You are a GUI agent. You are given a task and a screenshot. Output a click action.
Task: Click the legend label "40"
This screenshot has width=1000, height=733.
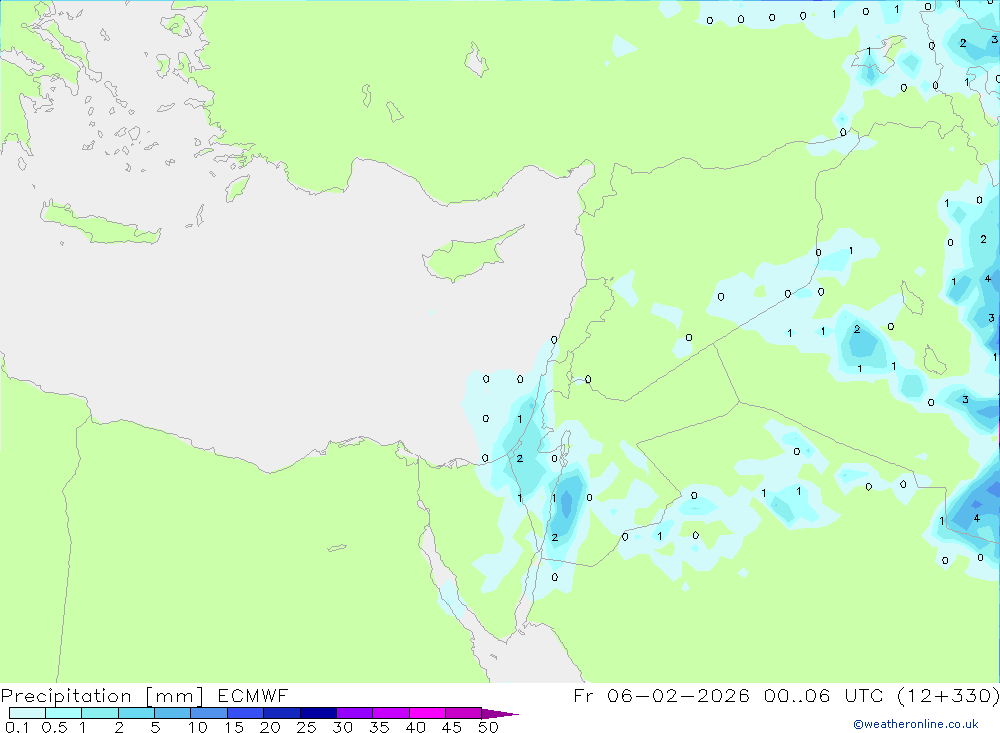pyautogui.click(x=415, y=727)
